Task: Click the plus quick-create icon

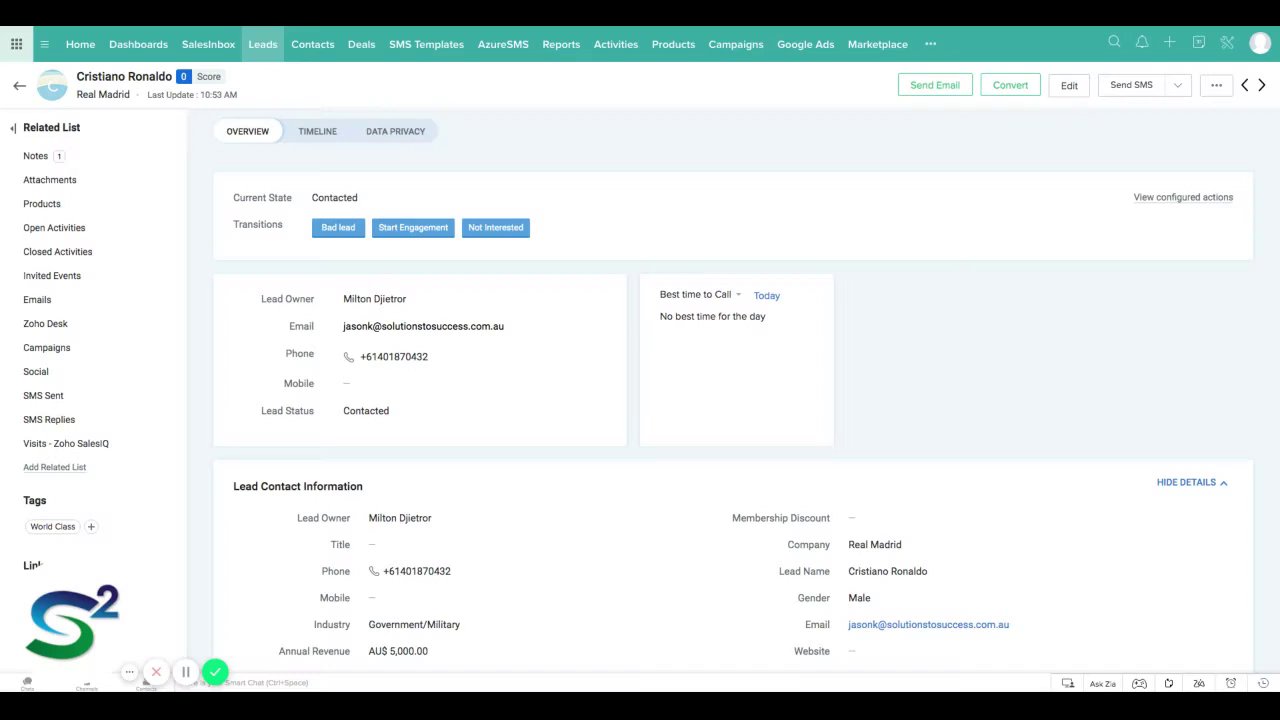Action: (1169, 42)
